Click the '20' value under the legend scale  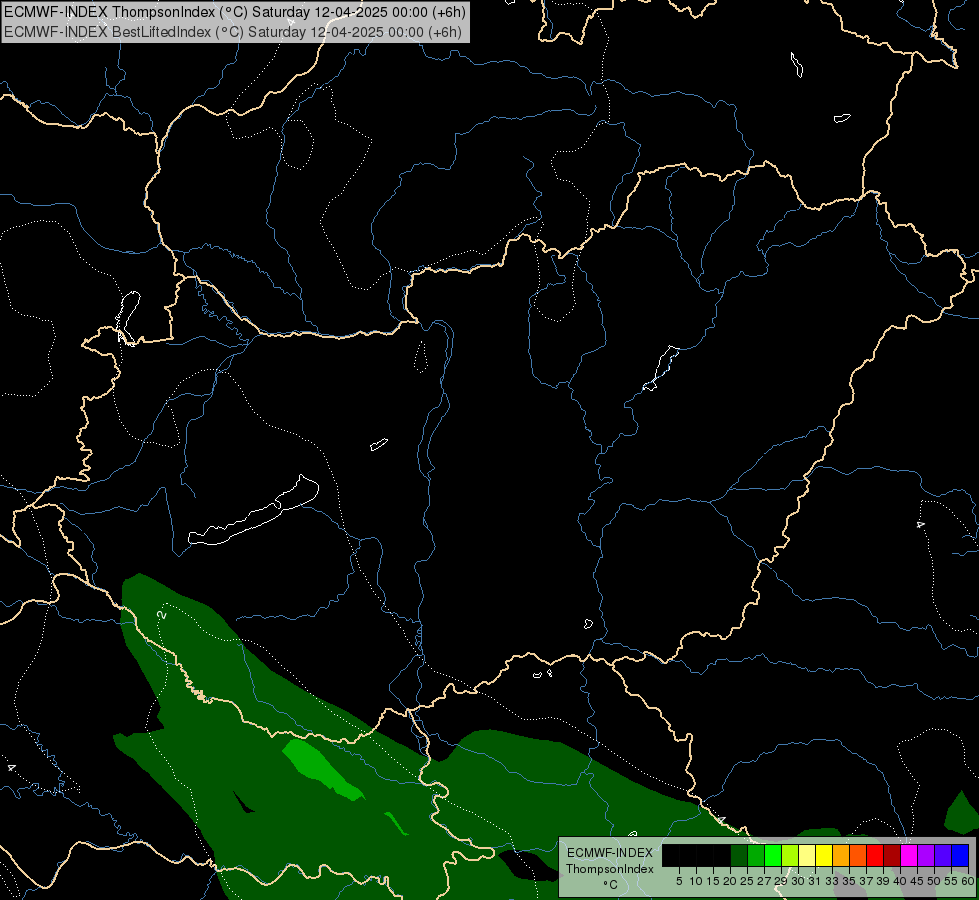pos(730,881)
